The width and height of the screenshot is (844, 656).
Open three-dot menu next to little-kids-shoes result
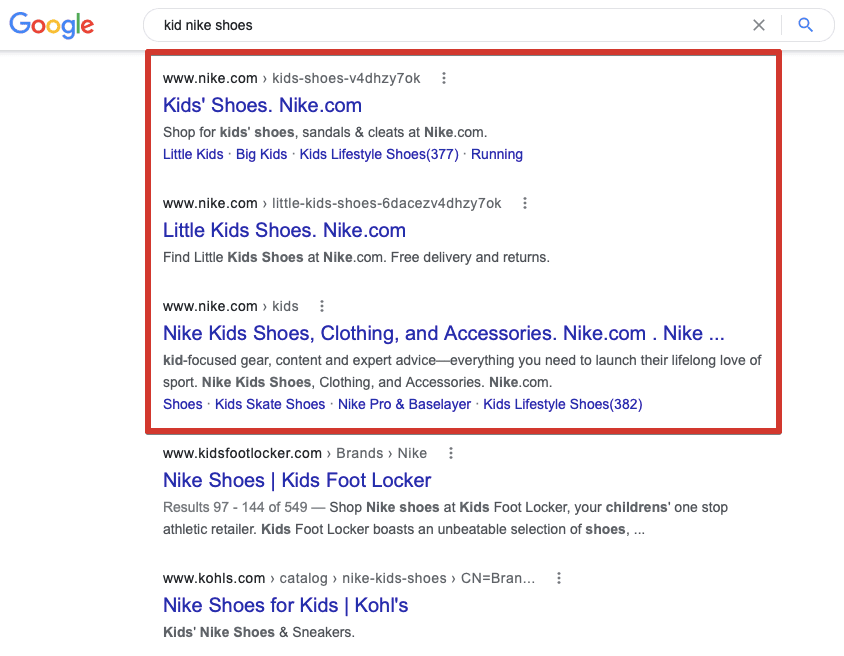pos(525,203)
